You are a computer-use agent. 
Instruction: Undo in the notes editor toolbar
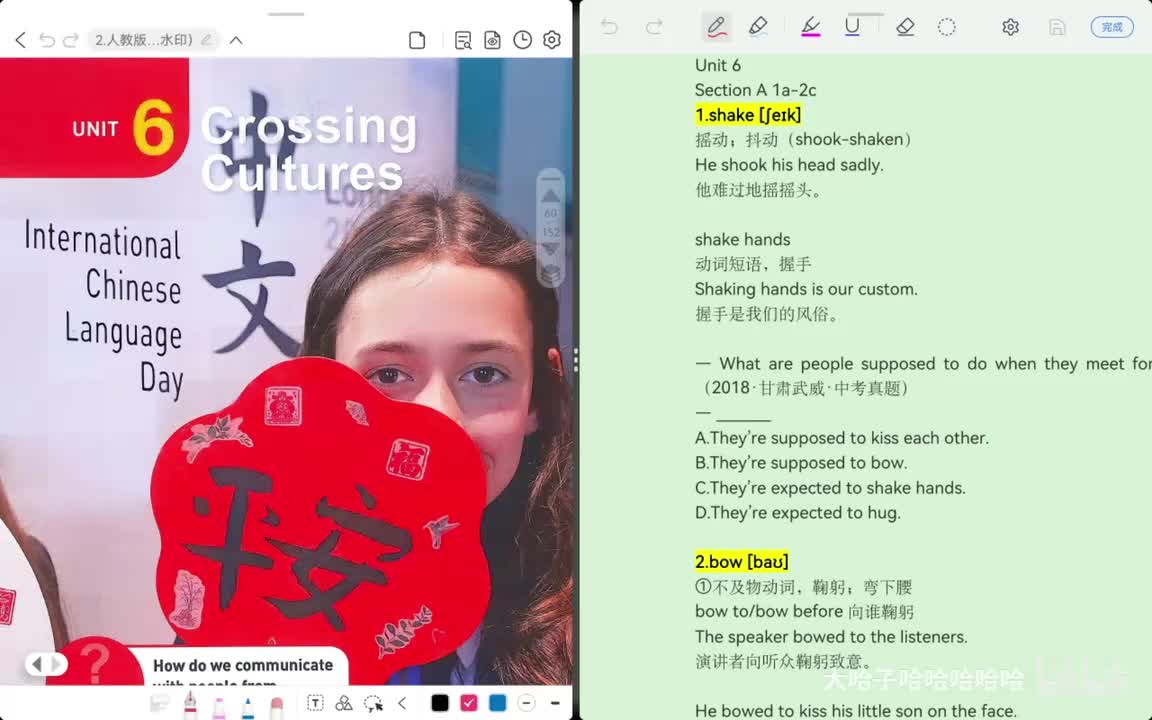(609, 27)
